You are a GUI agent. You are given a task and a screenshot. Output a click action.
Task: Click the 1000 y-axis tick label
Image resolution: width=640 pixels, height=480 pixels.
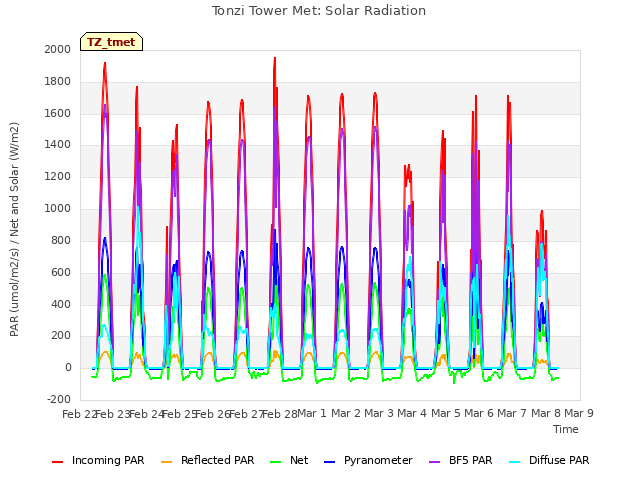tap(58, 209)
